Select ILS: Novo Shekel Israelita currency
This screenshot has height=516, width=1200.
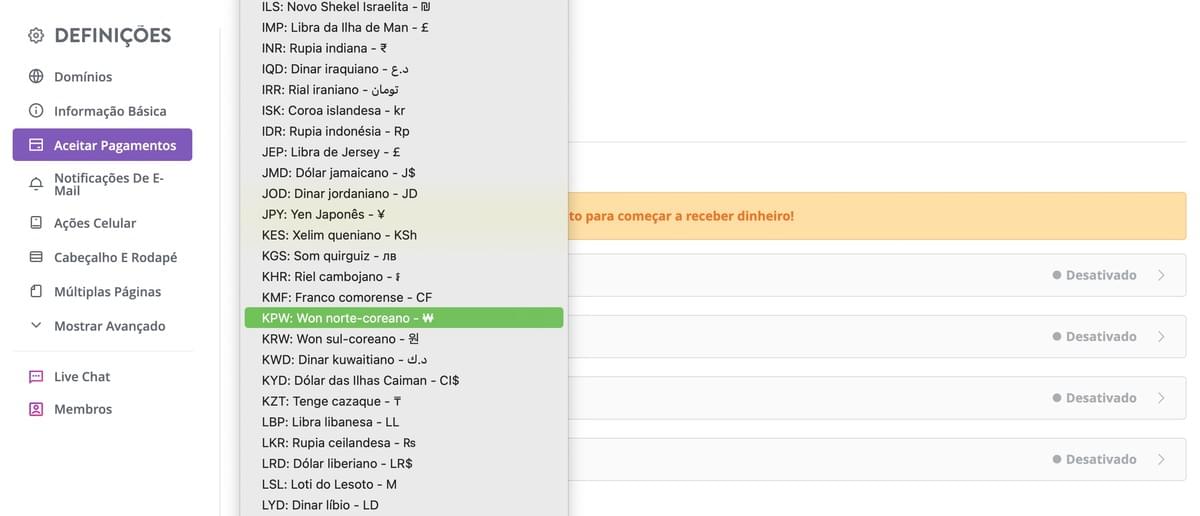coord(404,6)
